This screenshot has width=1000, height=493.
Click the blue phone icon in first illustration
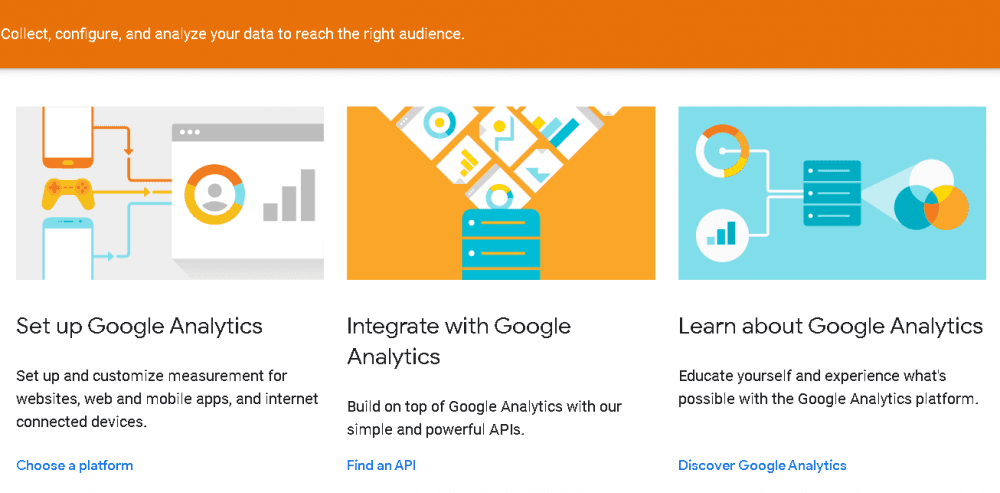tap(68, 248)
